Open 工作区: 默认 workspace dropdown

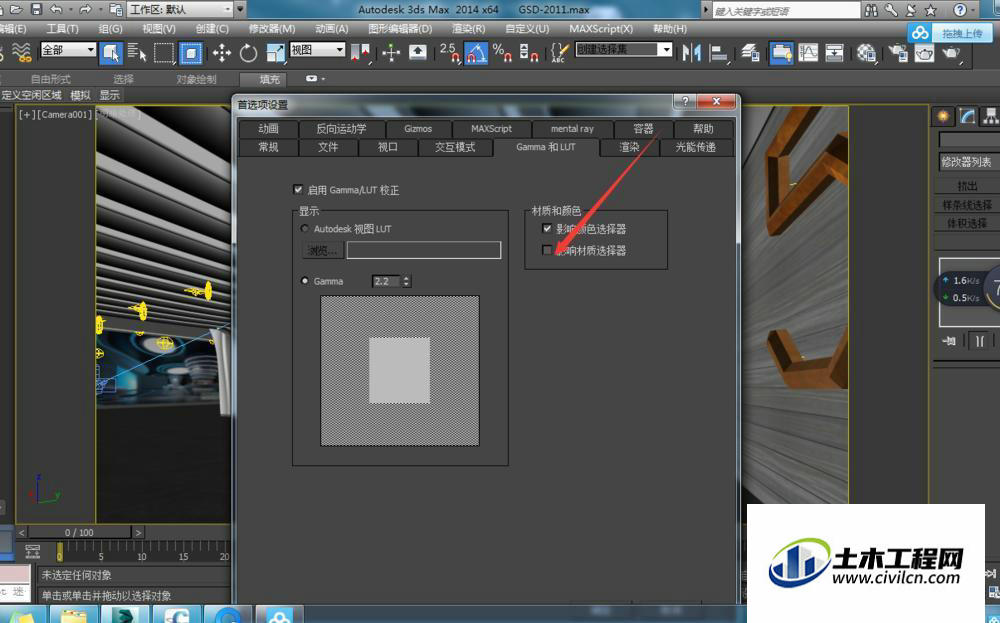(x=180, y=9)
